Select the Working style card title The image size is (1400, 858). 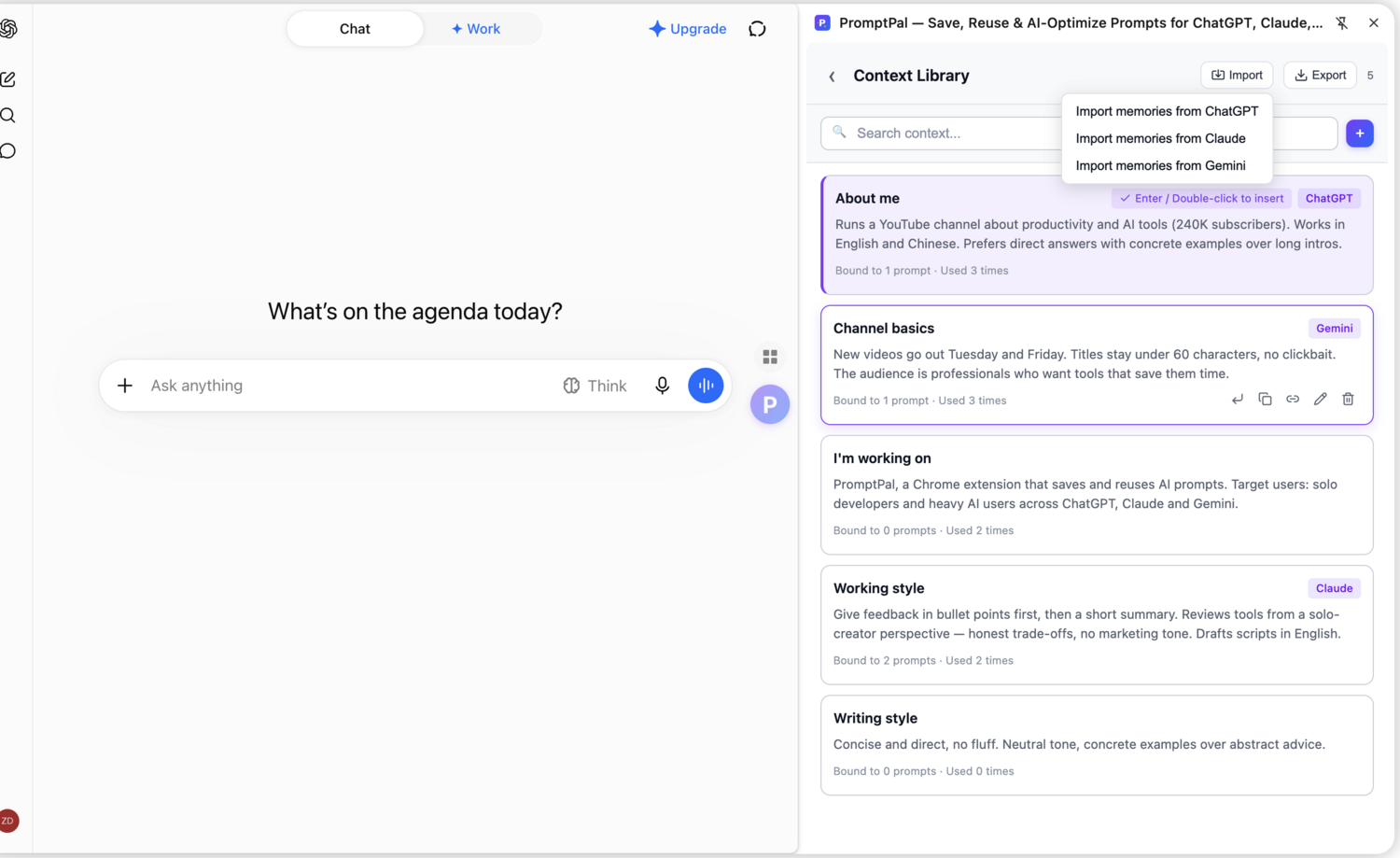878,588
